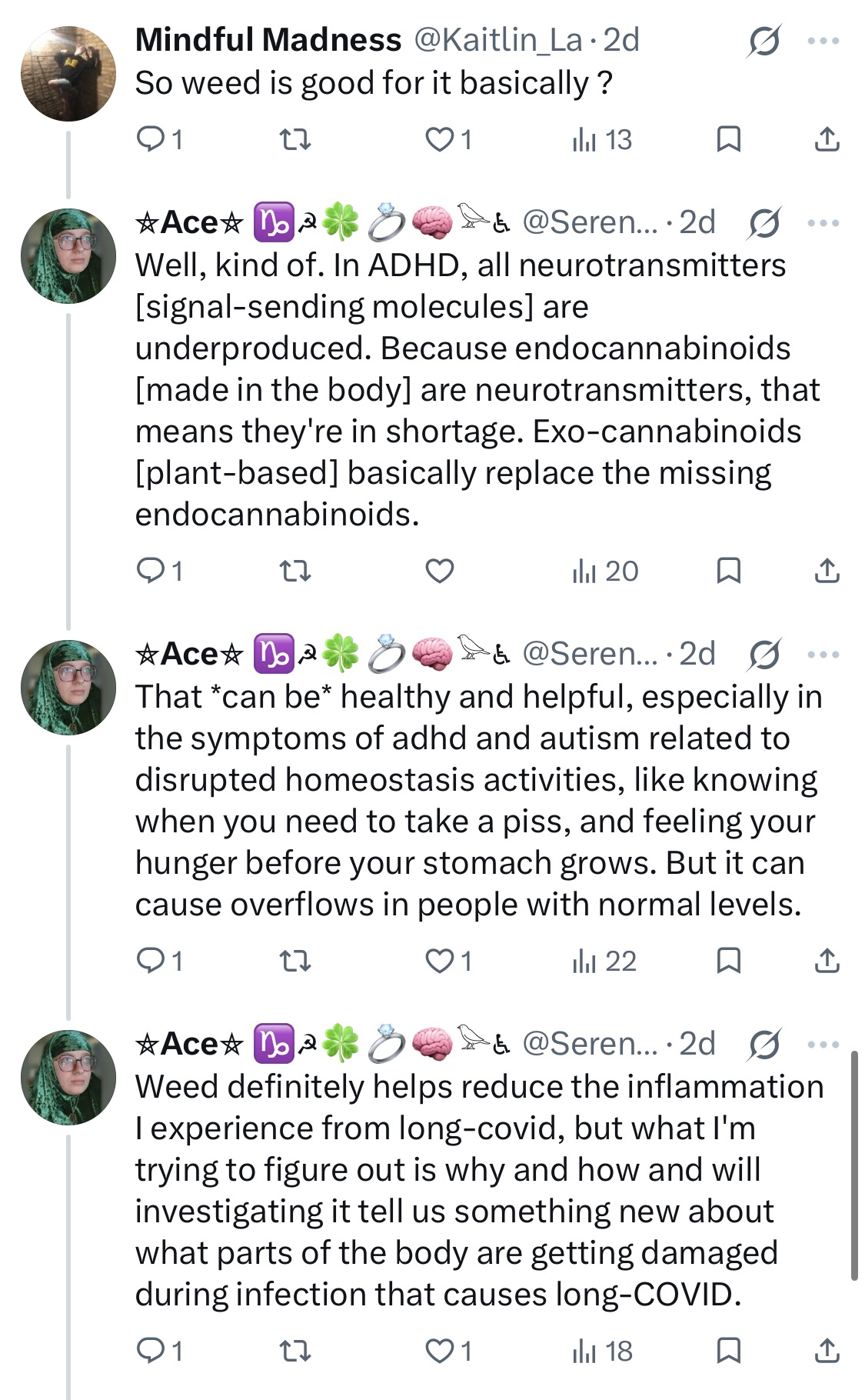This screenshot has height=1400, width=865.
Task: Open Mindful Madness avatar picture
Action: coord(68,74)
